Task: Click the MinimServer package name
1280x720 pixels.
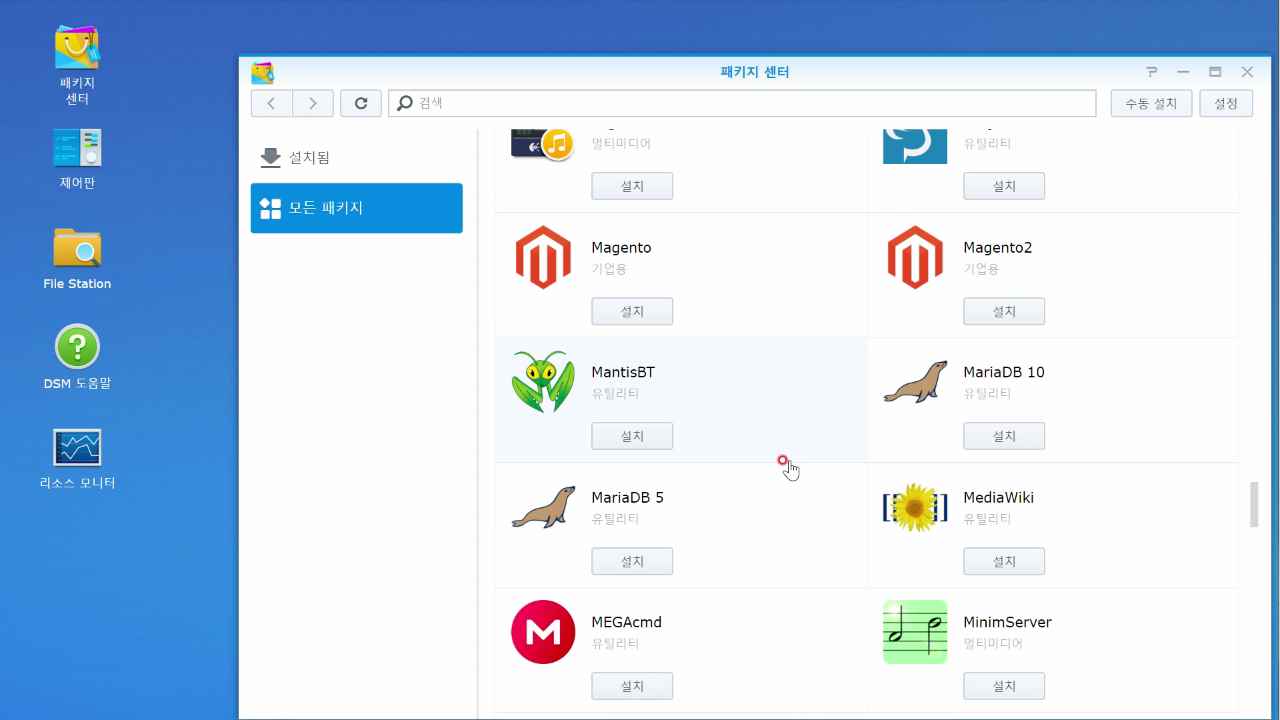Action: [x=1008, y=623]
